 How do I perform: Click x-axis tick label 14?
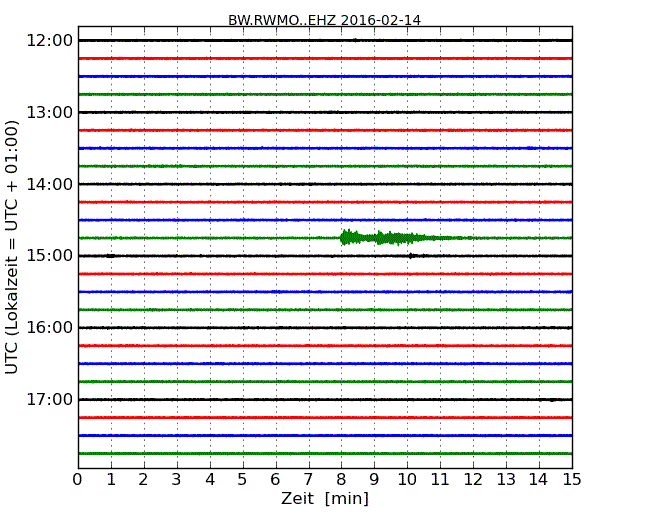coord(539,480)
